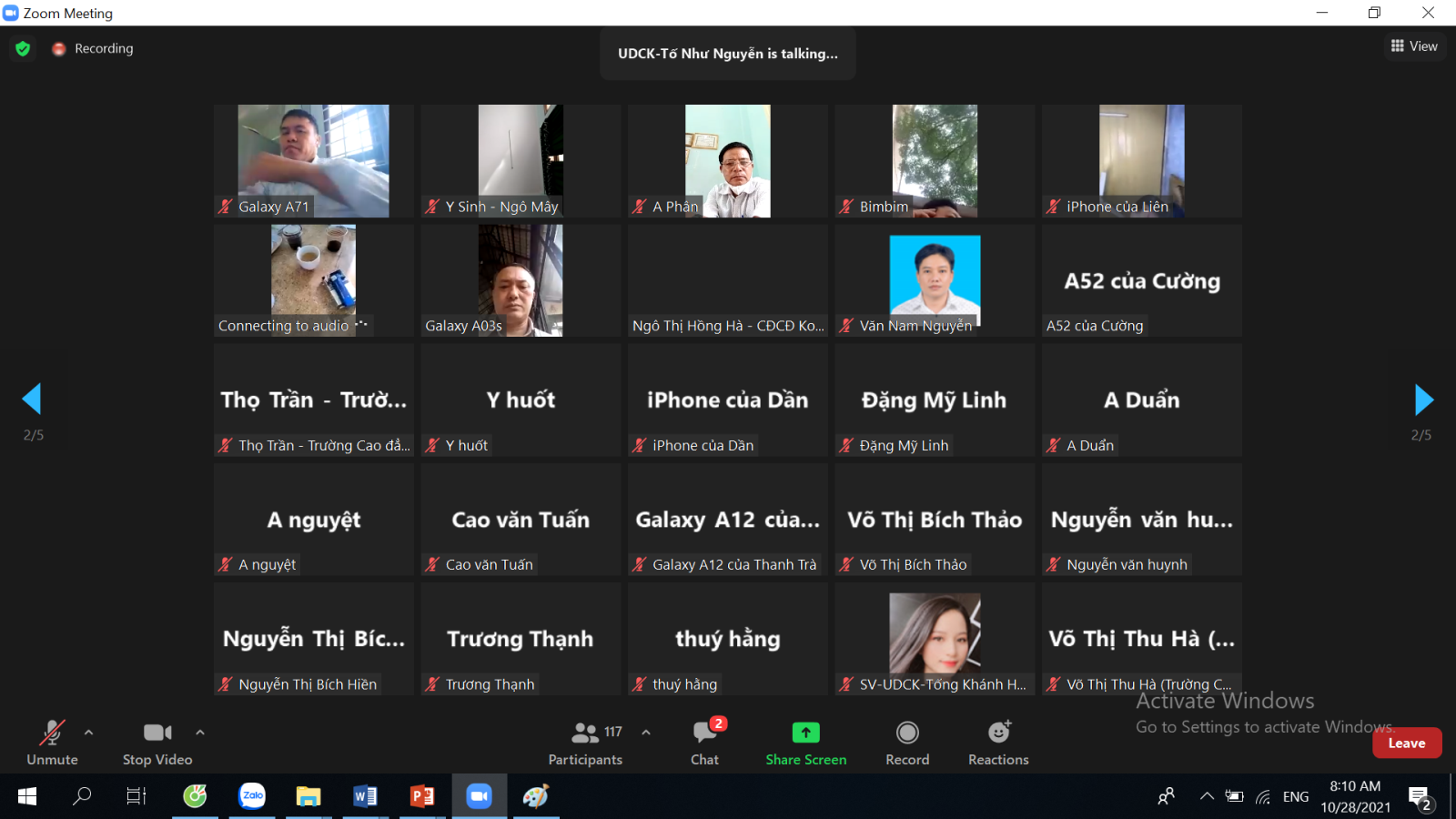Click 'Thọ Trần - Trường Cao đẳ...' name label
1456x819 pixels.
(314, 445)
